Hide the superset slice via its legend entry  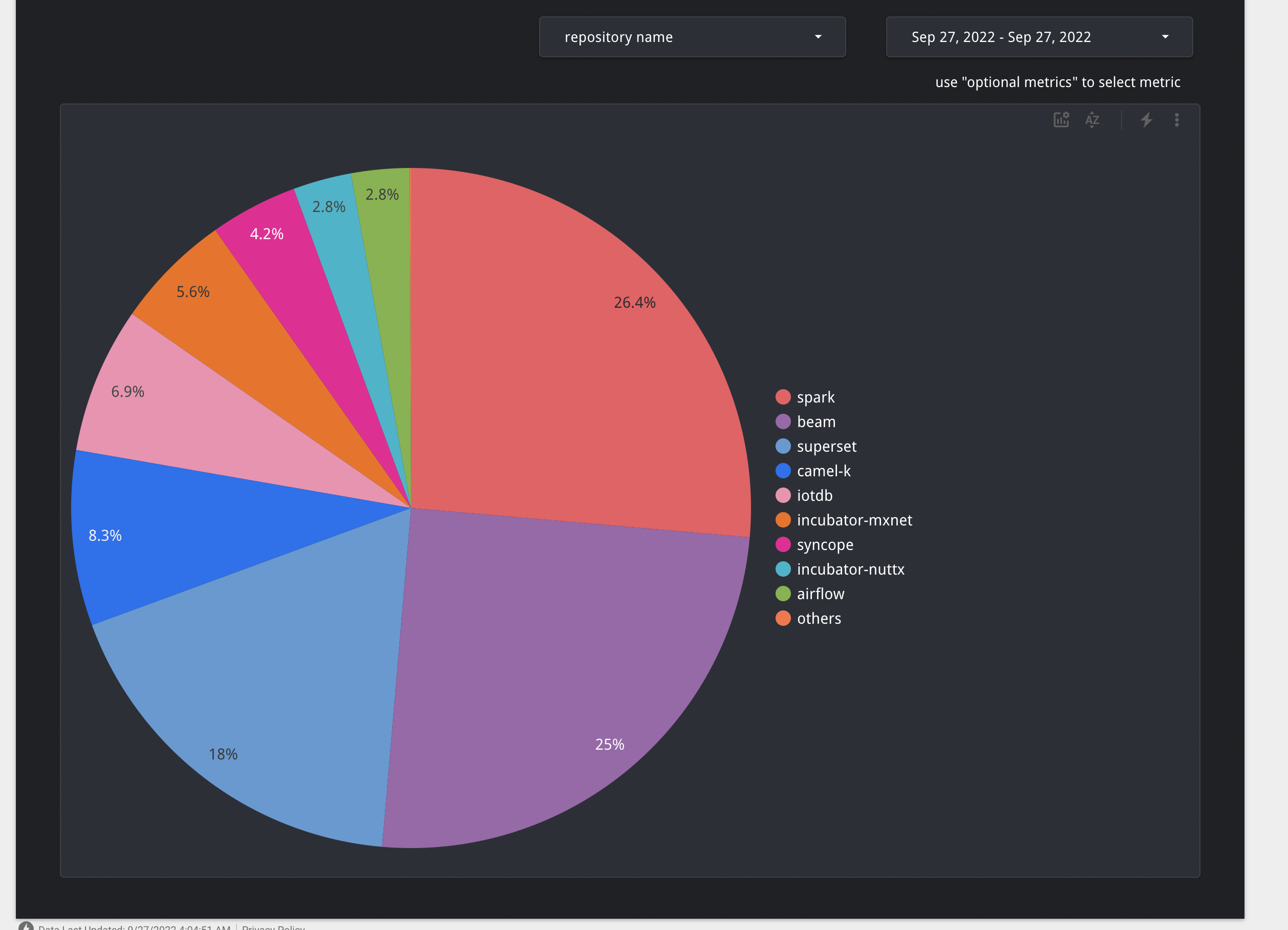[827, 446]
